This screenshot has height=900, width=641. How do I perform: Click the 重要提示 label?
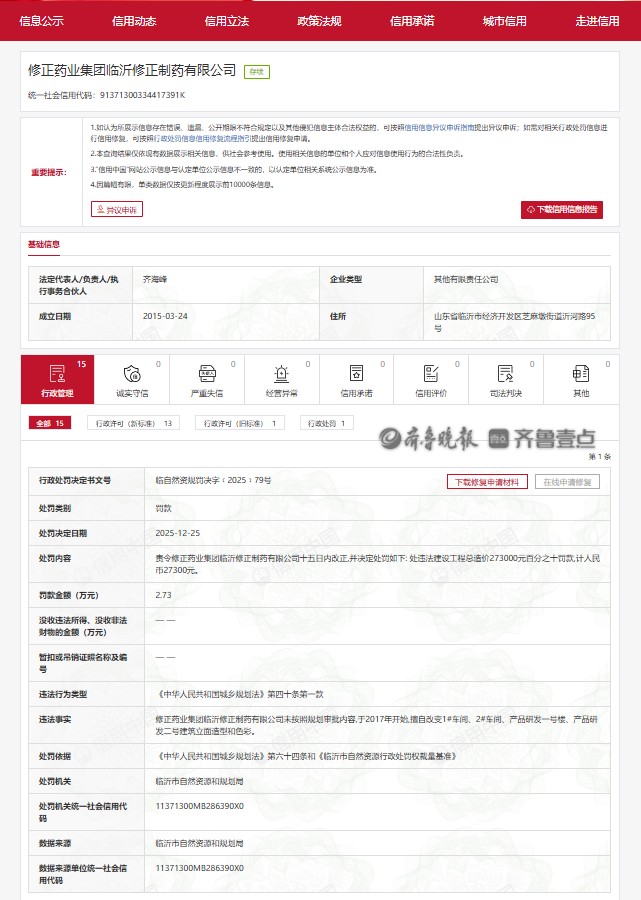click(49, 172)
